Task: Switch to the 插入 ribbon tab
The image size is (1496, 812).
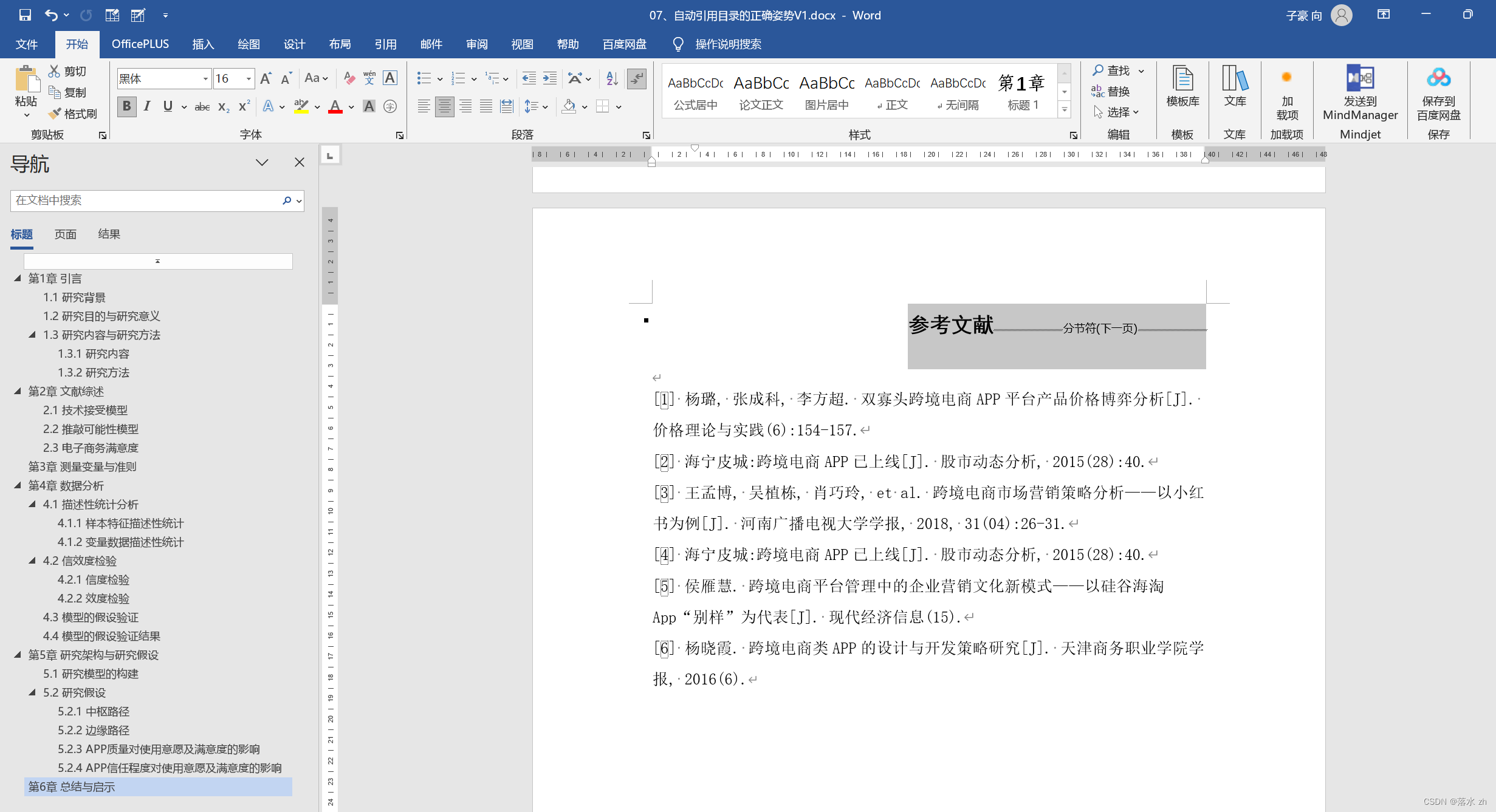Action: (203, 44)
